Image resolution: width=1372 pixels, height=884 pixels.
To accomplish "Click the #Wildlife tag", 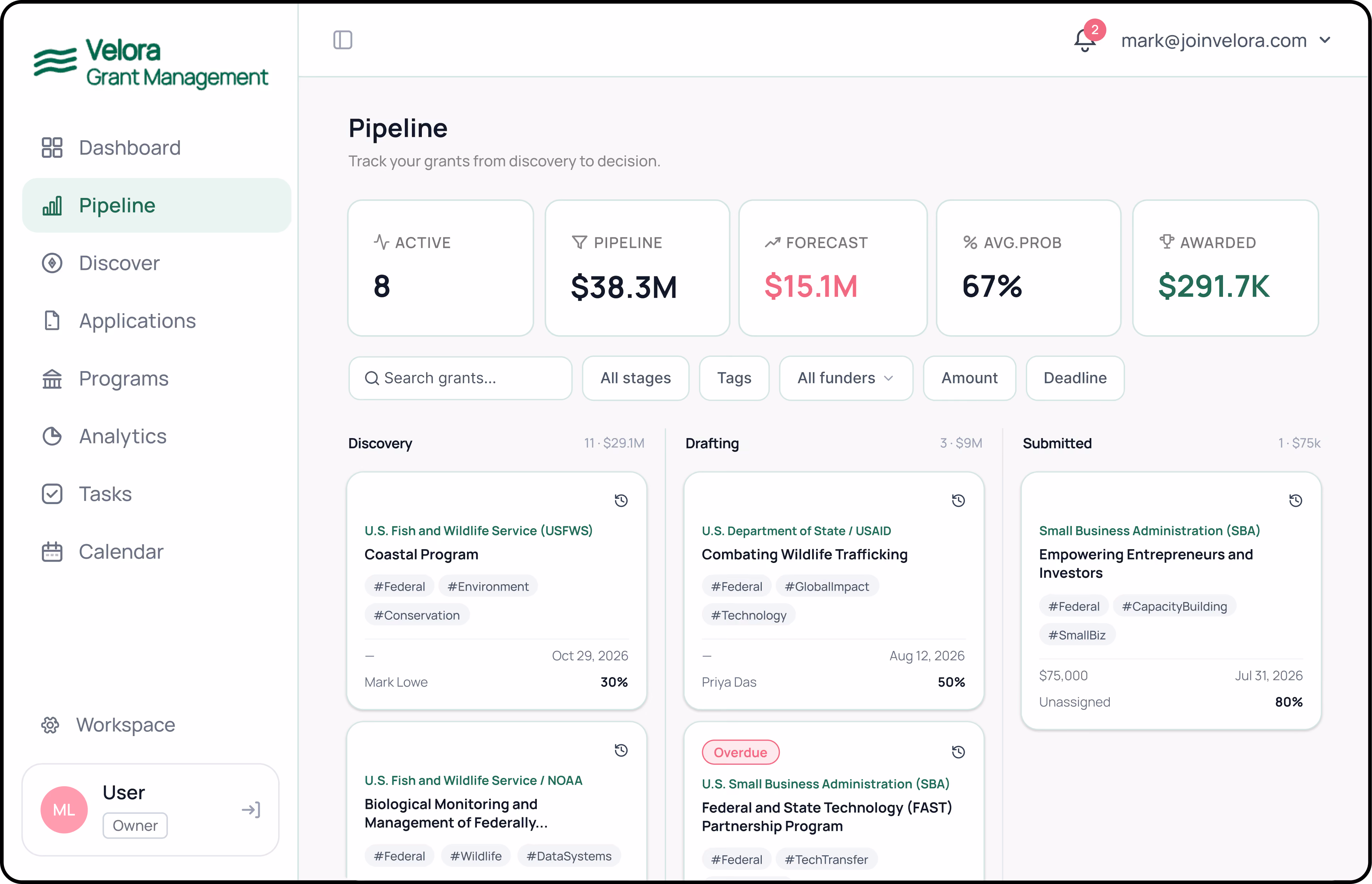I will point(476,856).
